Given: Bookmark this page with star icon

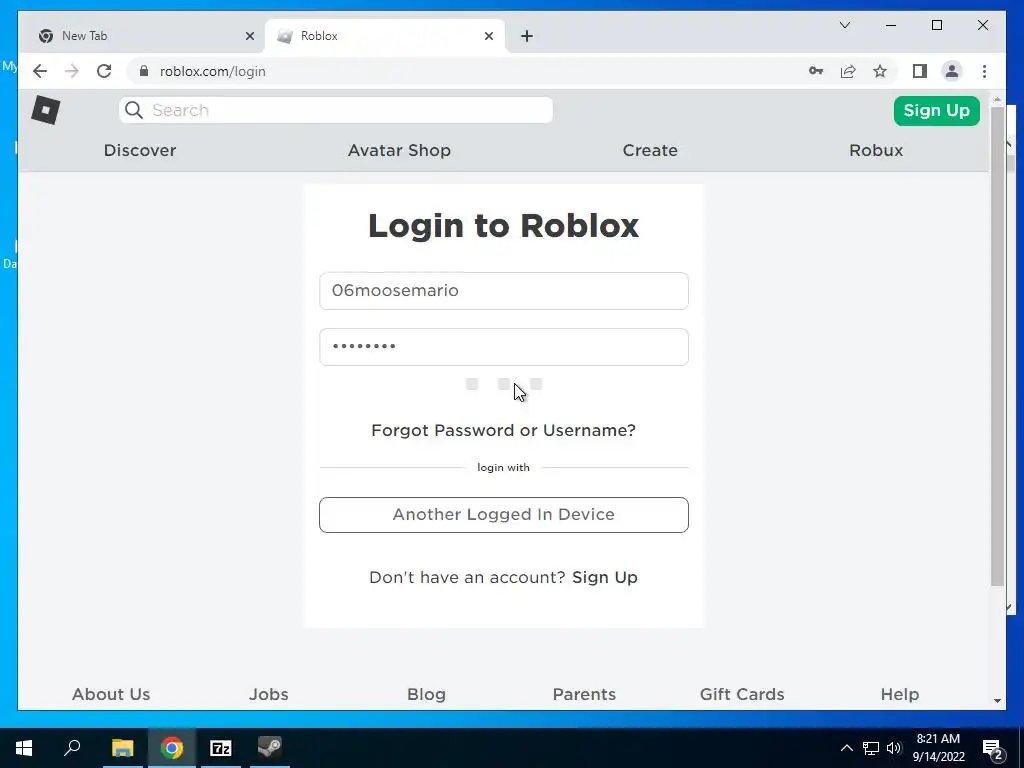Looking at the screenshot, I should pyautogui.click(x=880, y=71).
